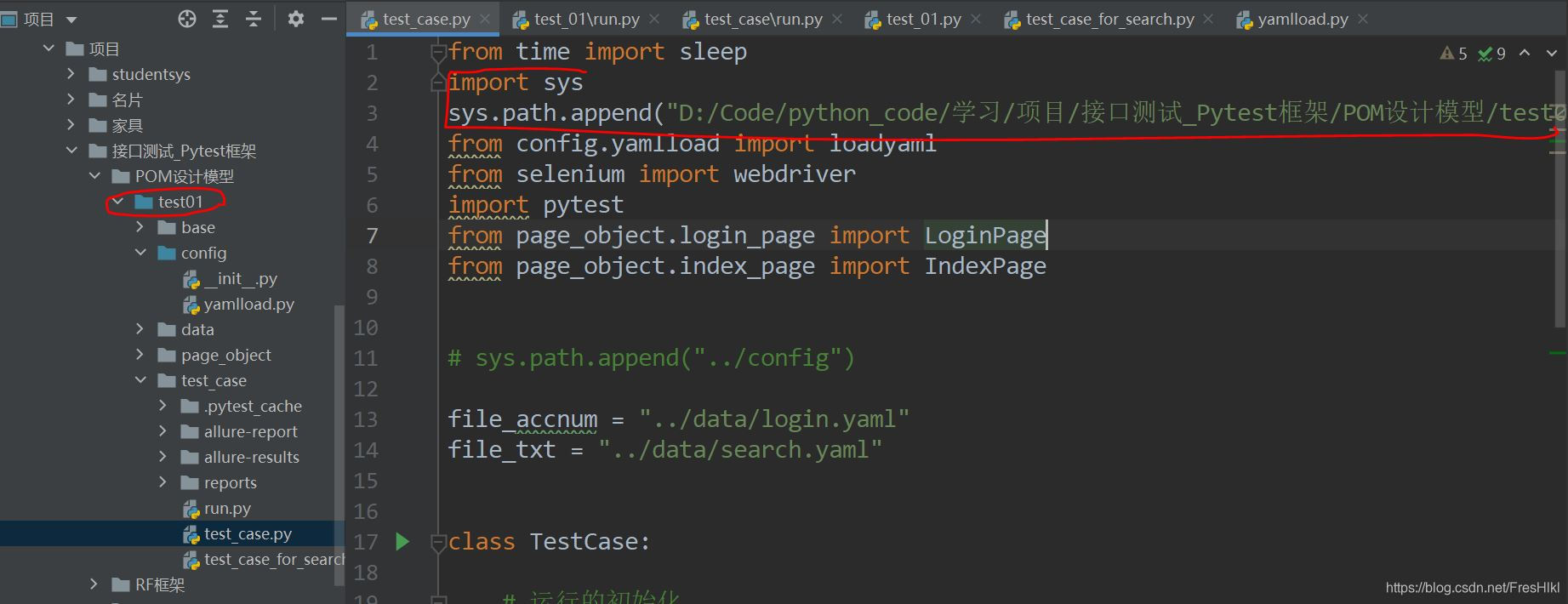Close the test_case\run.py tab
1568x604 pixels.
pos(837,19)
